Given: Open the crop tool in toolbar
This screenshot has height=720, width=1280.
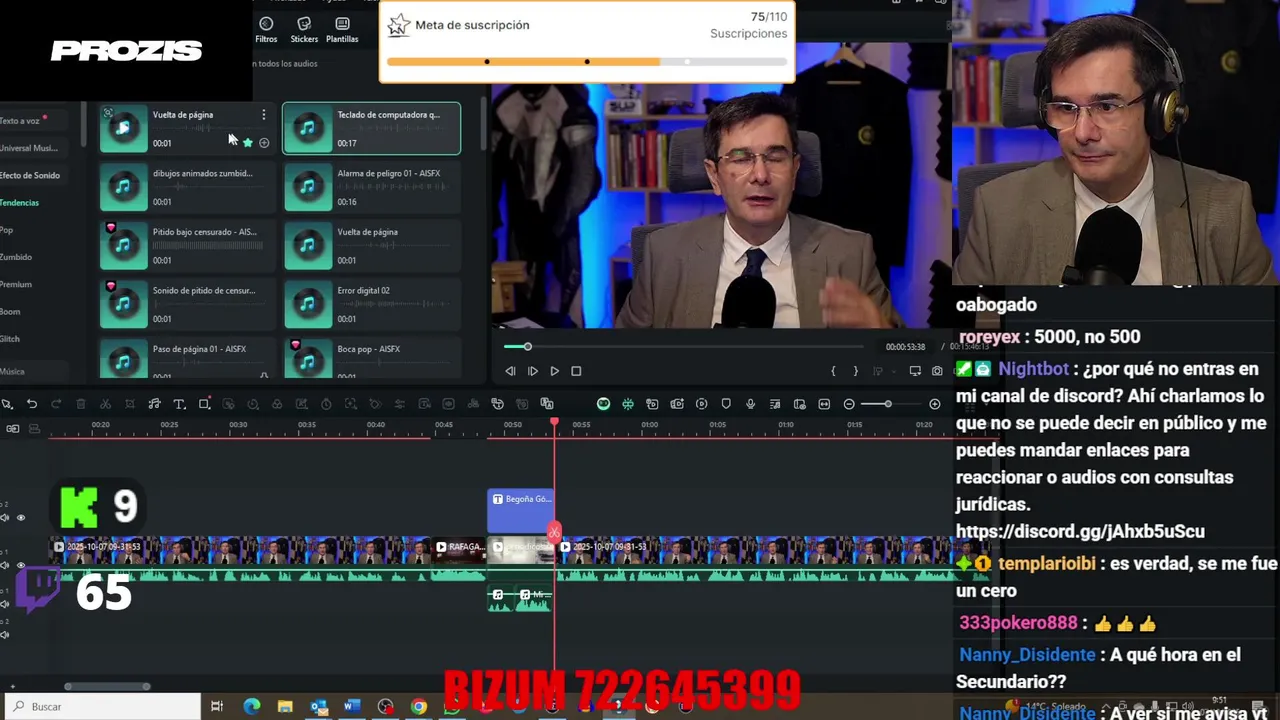Looking at the screenshot, I should [x=130, y=404].
